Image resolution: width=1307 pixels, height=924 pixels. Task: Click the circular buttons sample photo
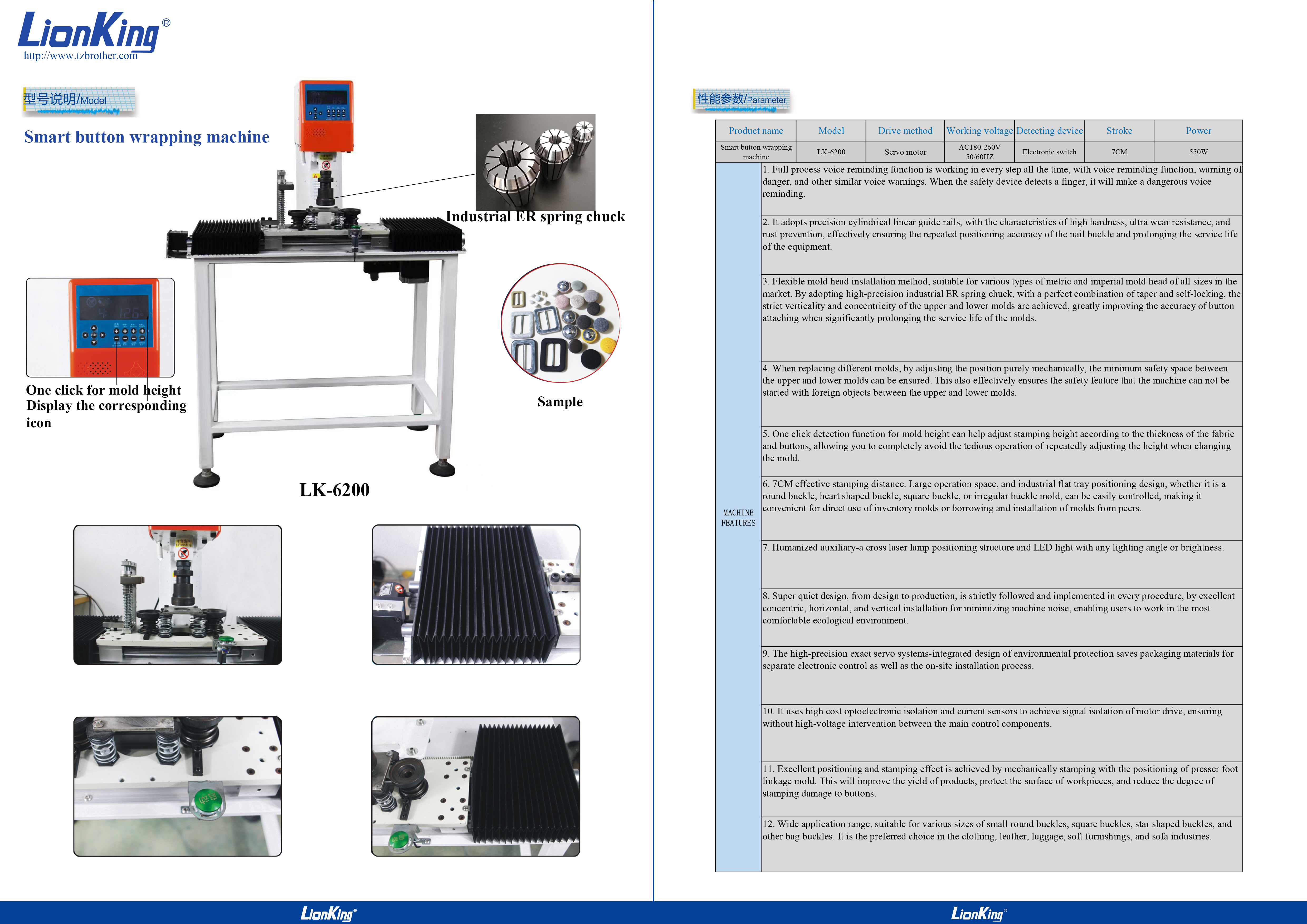point(560,323)
